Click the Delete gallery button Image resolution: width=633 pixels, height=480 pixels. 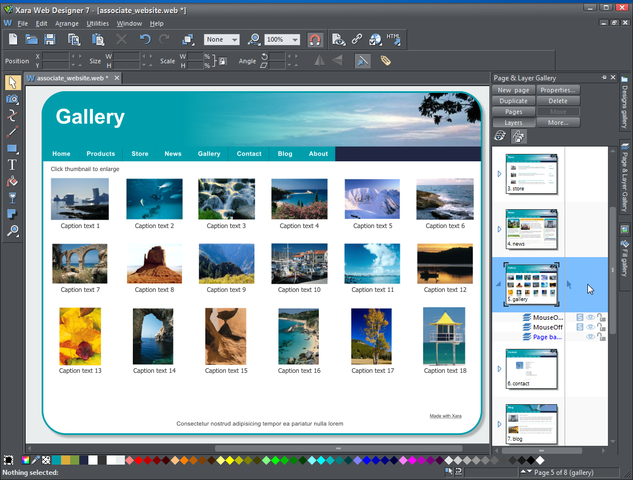coord(558,101)
